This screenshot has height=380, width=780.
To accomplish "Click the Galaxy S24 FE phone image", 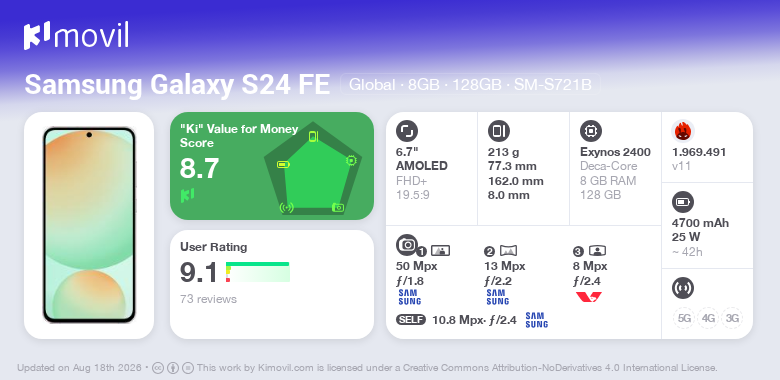I will click(x=89, y=225).
